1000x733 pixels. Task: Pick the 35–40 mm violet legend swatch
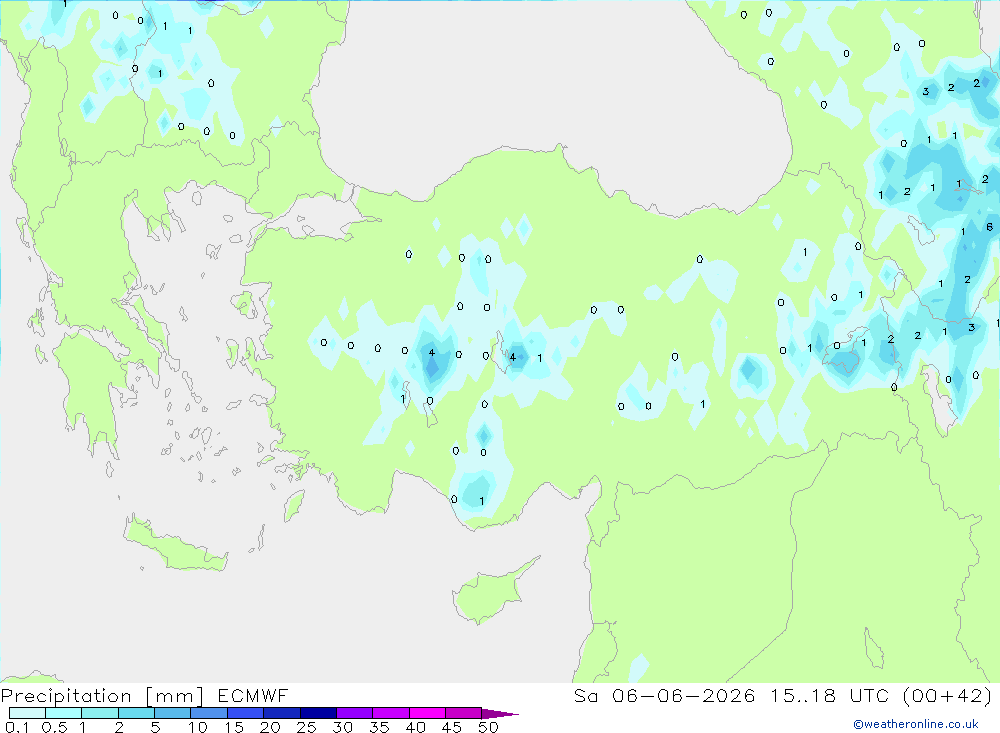click(x=391, y=713)
